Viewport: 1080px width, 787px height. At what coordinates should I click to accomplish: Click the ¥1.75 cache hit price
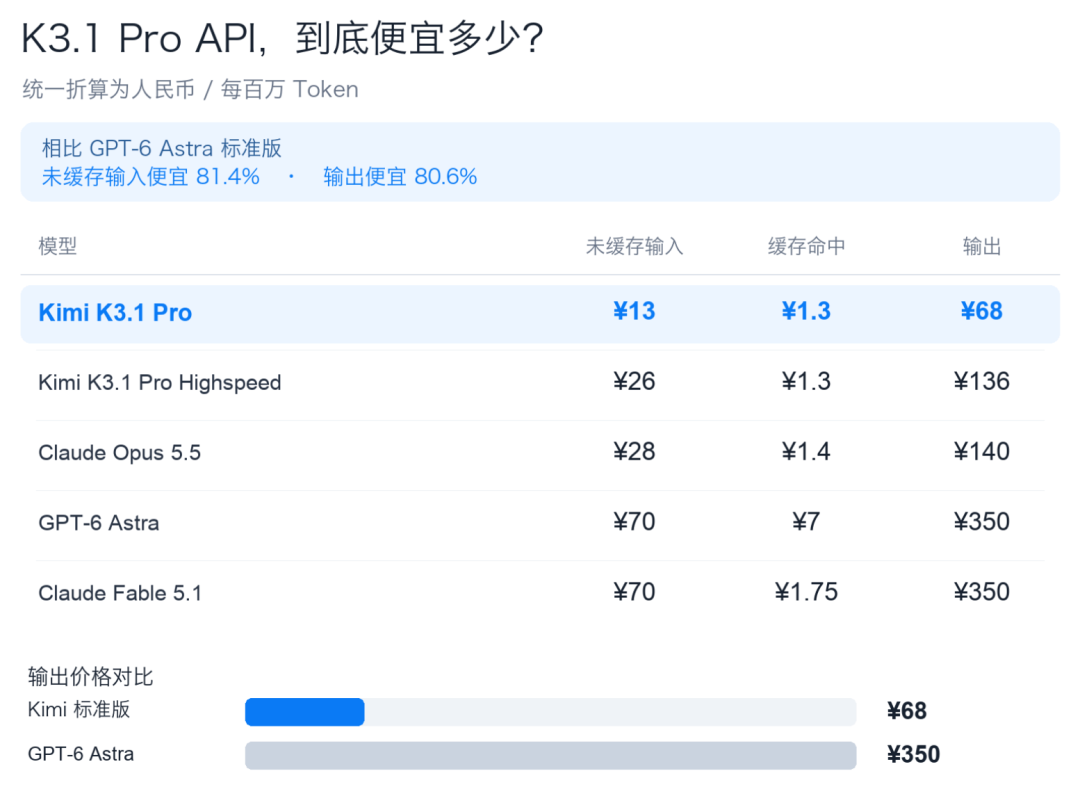807,592
